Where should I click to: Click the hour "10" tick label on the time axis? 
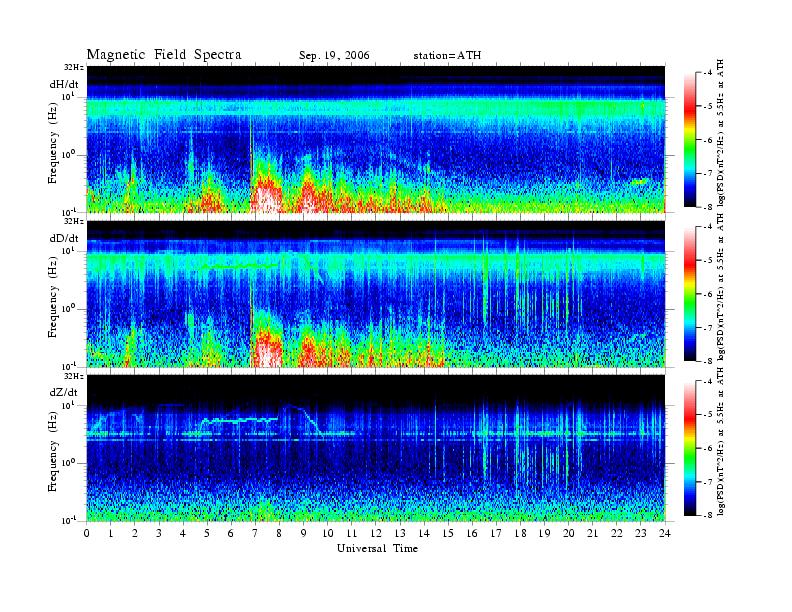(328, 533)
